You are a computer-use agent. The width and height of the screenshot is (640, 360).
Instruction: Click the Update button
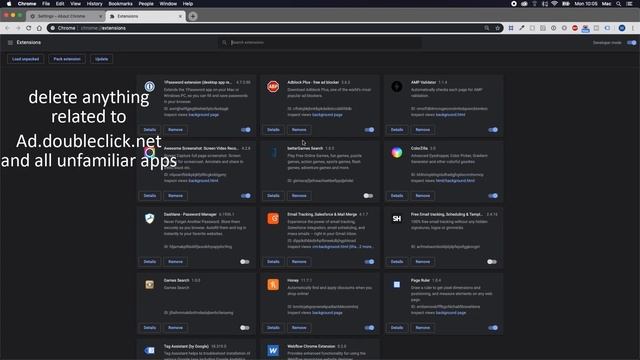(102, 59)
